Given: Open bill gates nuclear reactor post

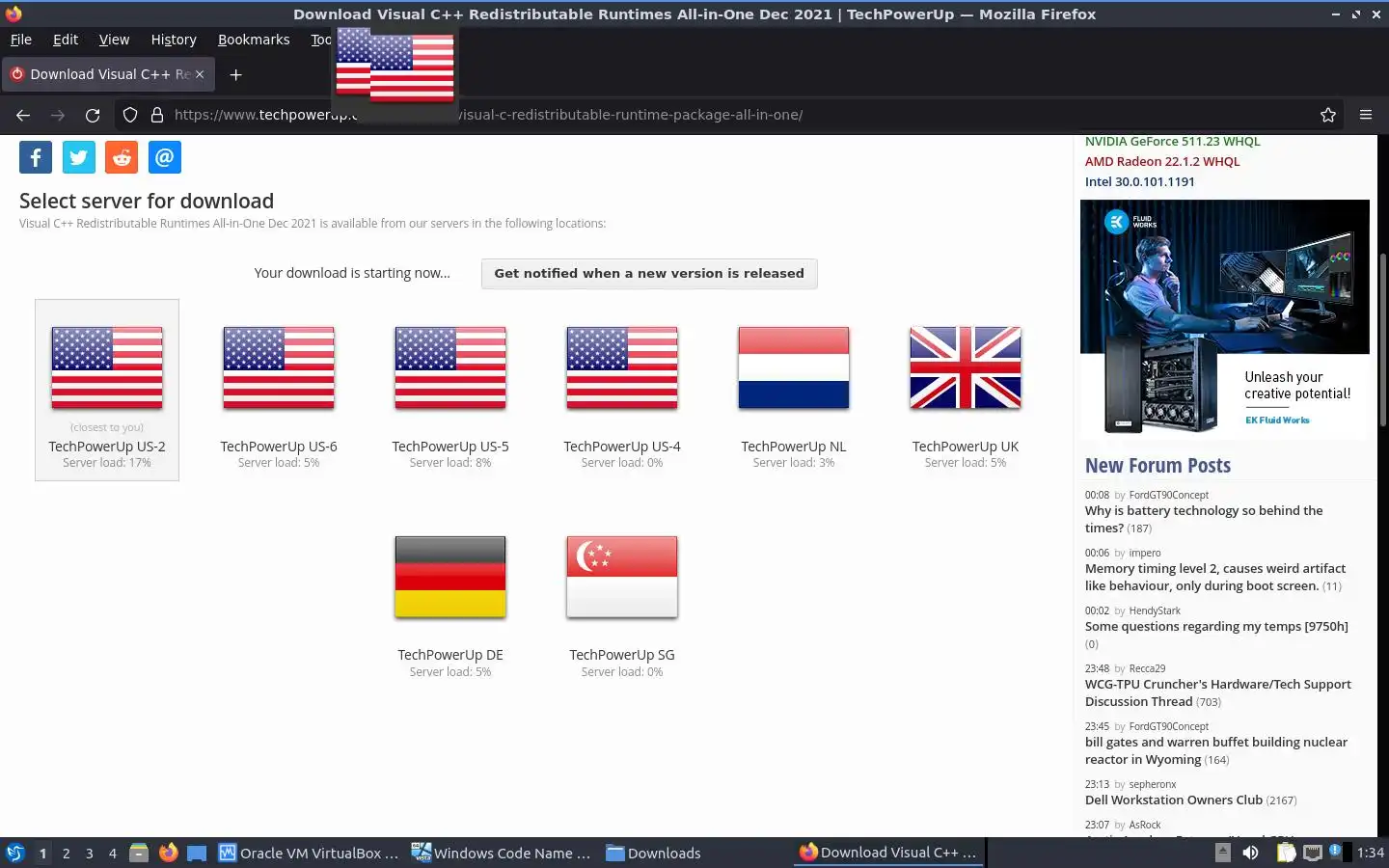Looking at the screenshot, I should 1216,750.
